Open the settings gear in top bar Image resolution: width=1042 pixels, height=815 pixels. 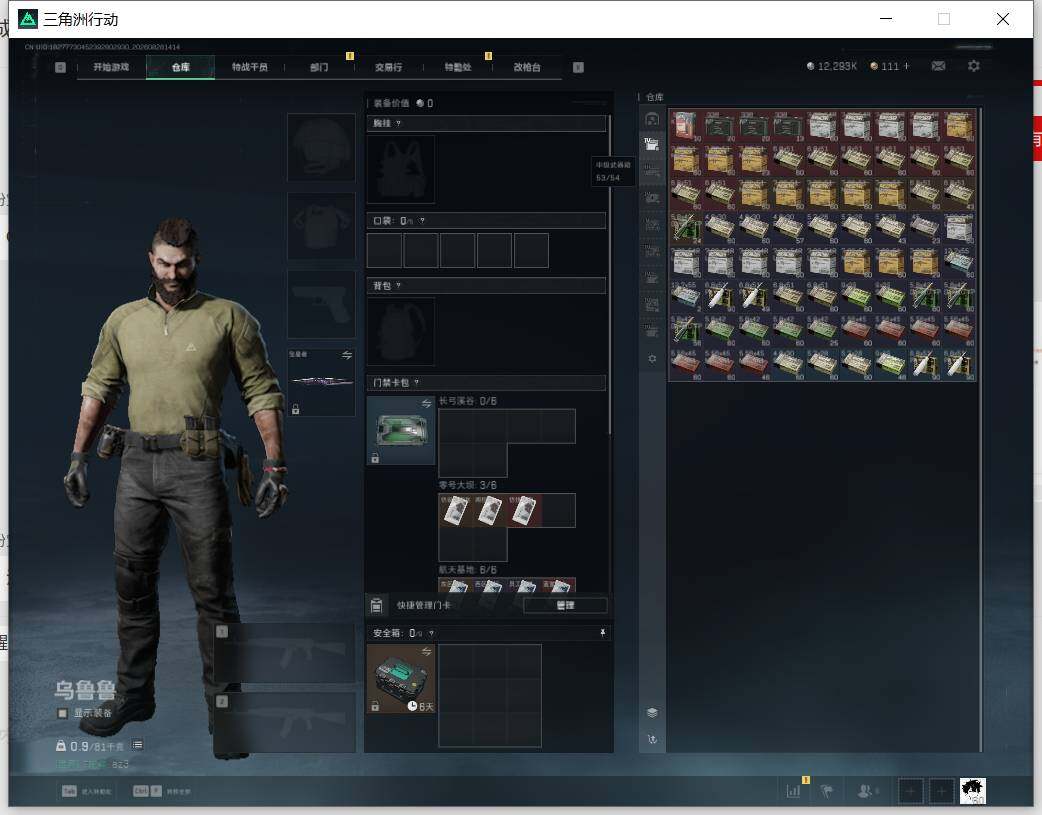[x=974, y=66]
